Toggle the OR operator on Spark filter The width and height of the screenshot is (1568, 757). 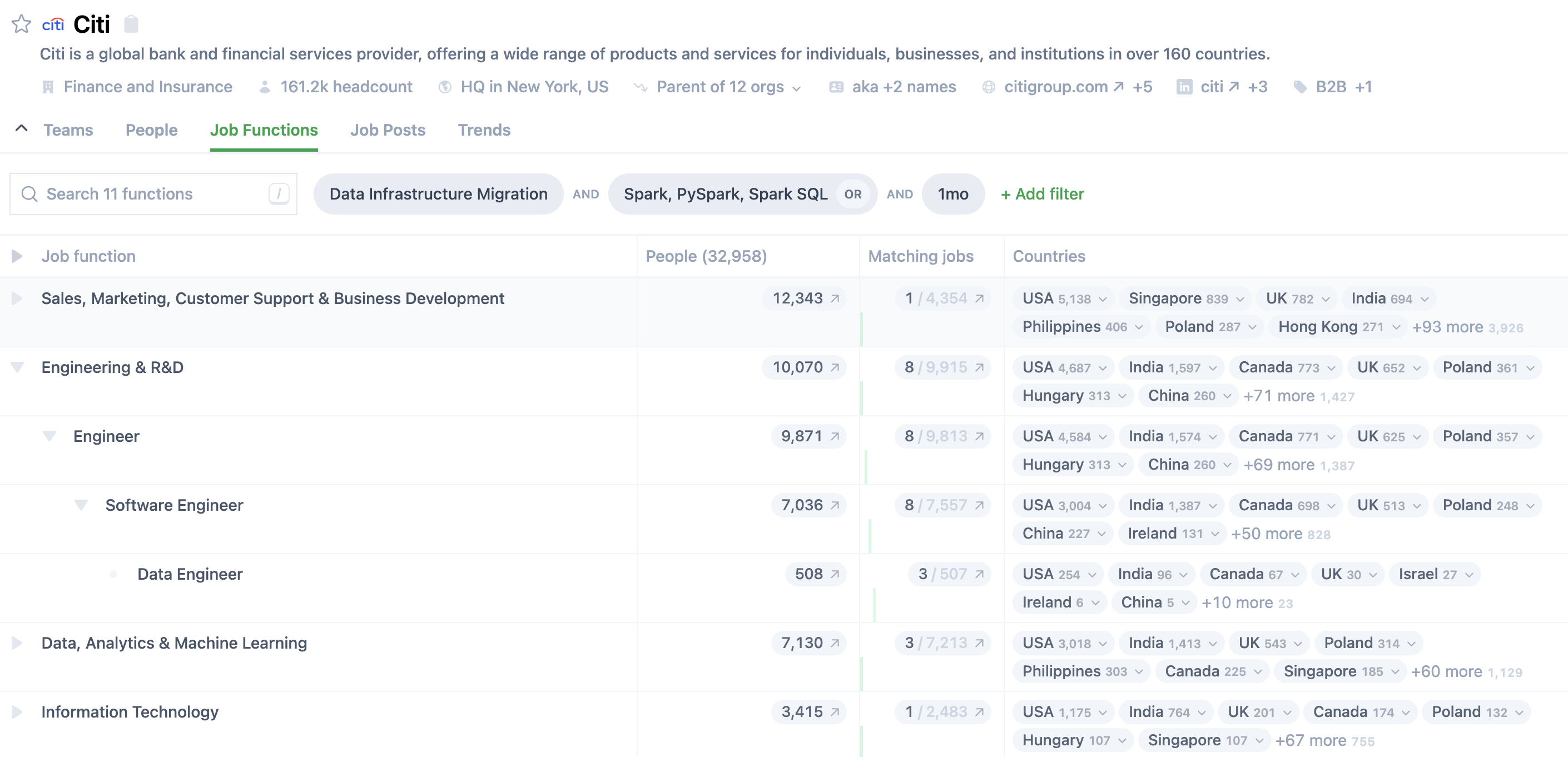852,194
